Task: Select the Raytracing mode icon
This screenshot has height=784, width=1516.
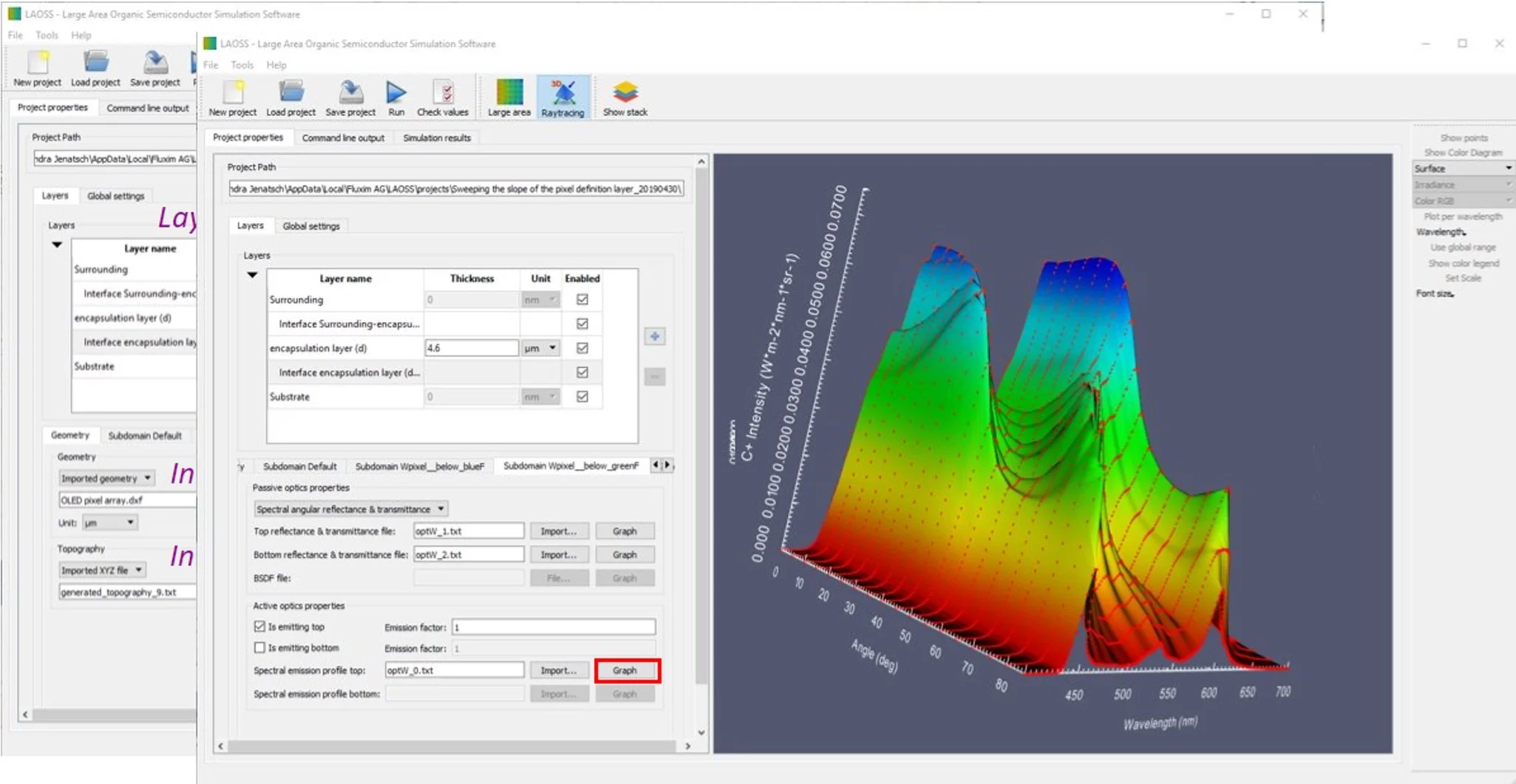Action: pyautogui.click(x=563, y=96)
